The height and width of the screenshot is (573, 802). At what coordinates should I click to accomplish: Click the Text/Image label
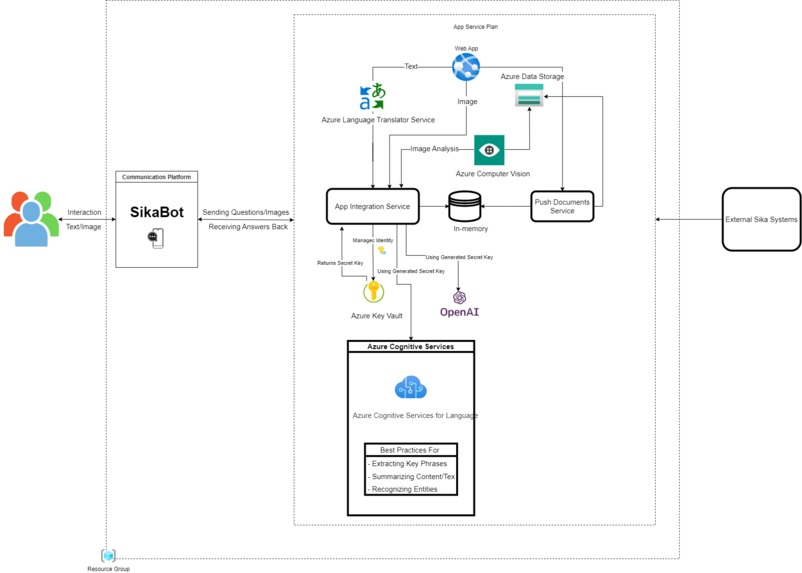[83, 227]
